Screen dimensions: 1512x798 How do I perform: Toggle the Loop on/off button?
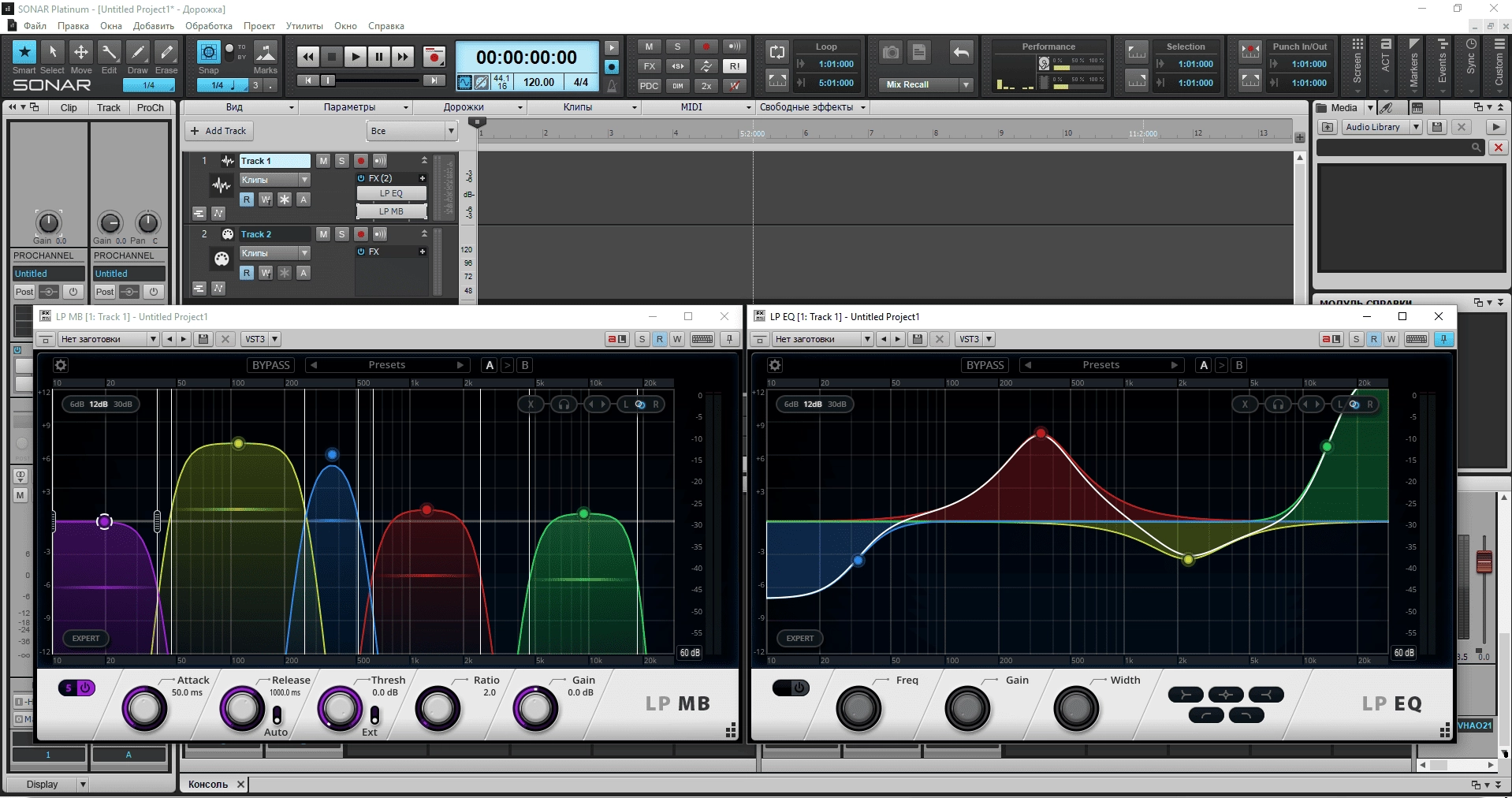[x=777, y=52]
